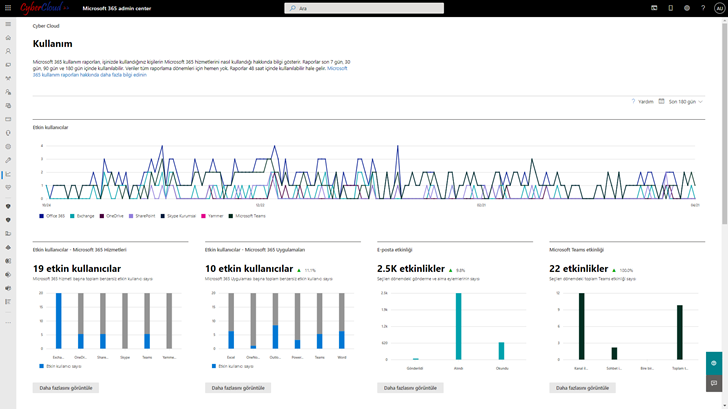Toggle the Microsoft Teams legend series
The height and width of the screenshot is (409, 728).
247,216
